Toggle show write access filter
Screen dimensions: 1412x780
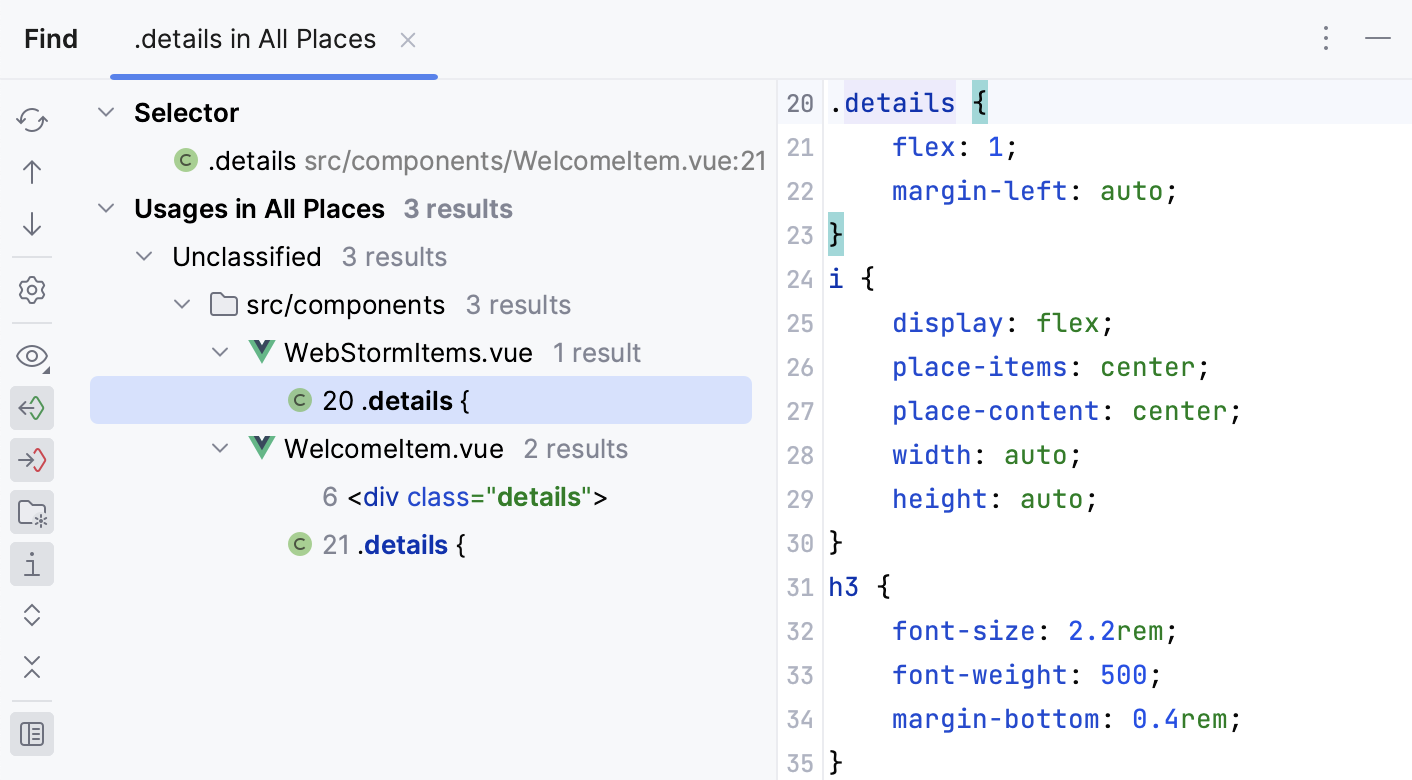point(32,460)
